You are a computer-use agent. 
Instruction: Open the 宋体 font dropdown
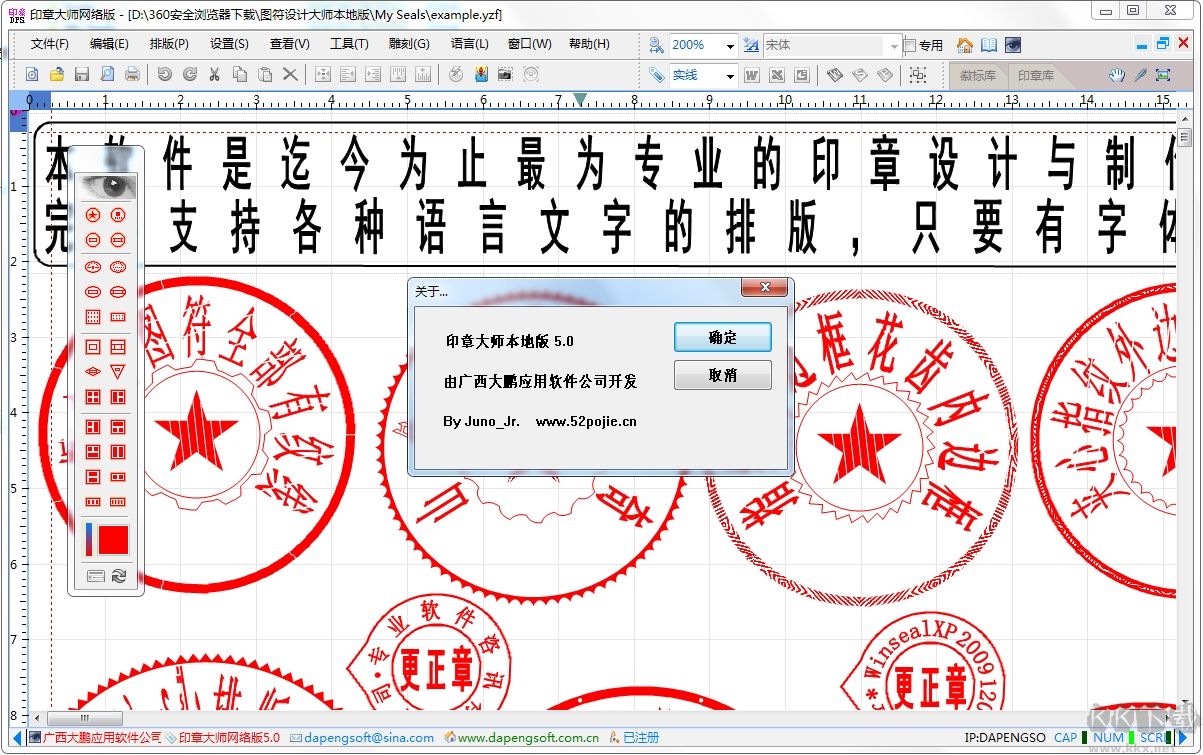893,46
